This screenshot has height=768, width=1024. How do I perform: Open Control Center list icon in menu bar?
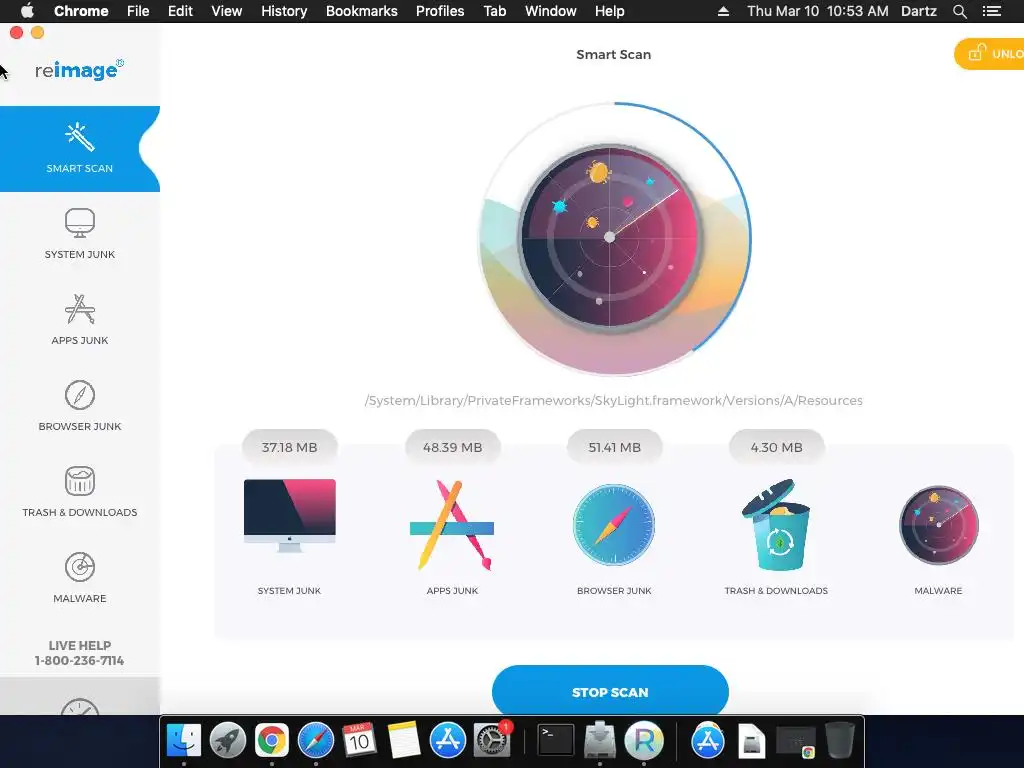pyautogui.click(x=991, y=11)
